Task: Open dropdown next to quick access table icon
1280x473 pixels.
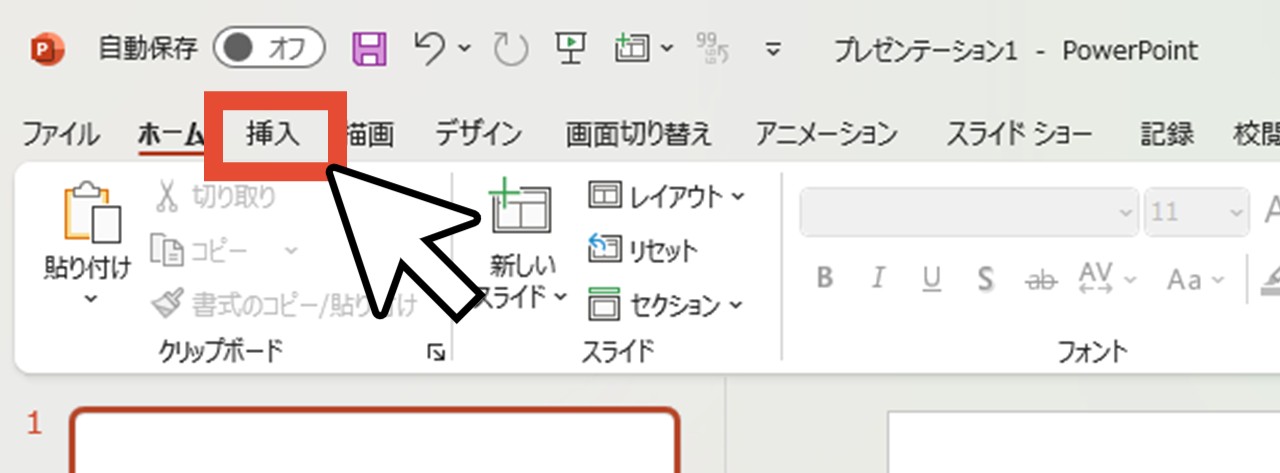Action: 667,48
